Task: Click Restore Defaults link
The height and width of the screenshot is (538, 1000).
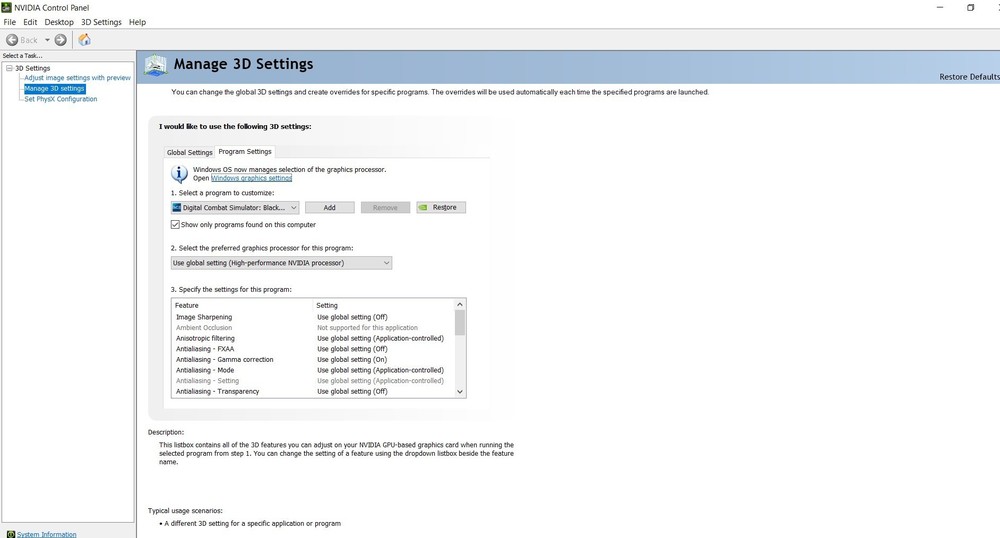Action: pos(969,76)
